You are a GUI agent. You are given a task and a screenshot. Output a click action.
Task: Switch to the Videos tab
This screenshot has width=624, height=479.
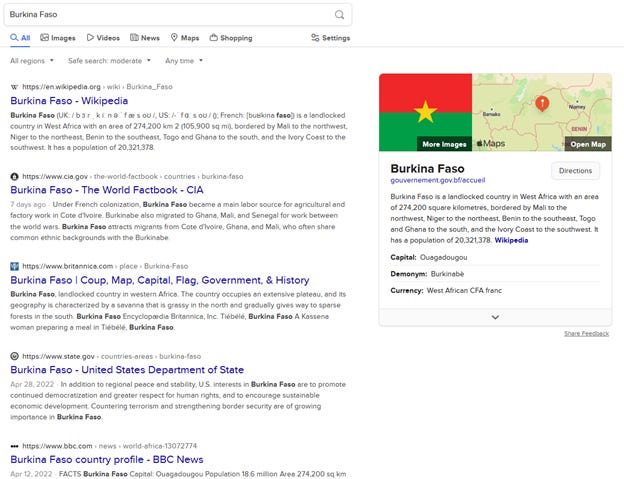103,38
